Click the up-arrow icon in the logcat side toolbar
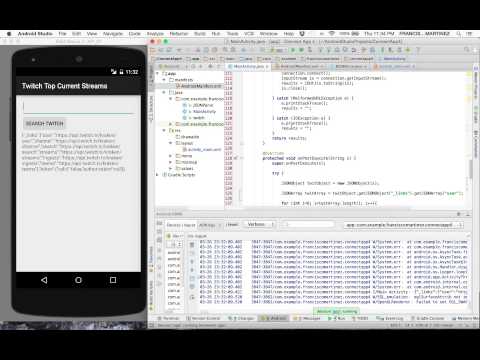 click(x=192, y=262)
